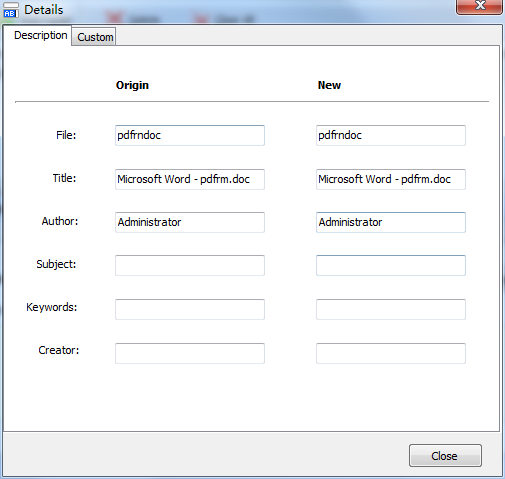505x479 pixels.
Task: Focus the New Keywords field
Action: point(391,309)
